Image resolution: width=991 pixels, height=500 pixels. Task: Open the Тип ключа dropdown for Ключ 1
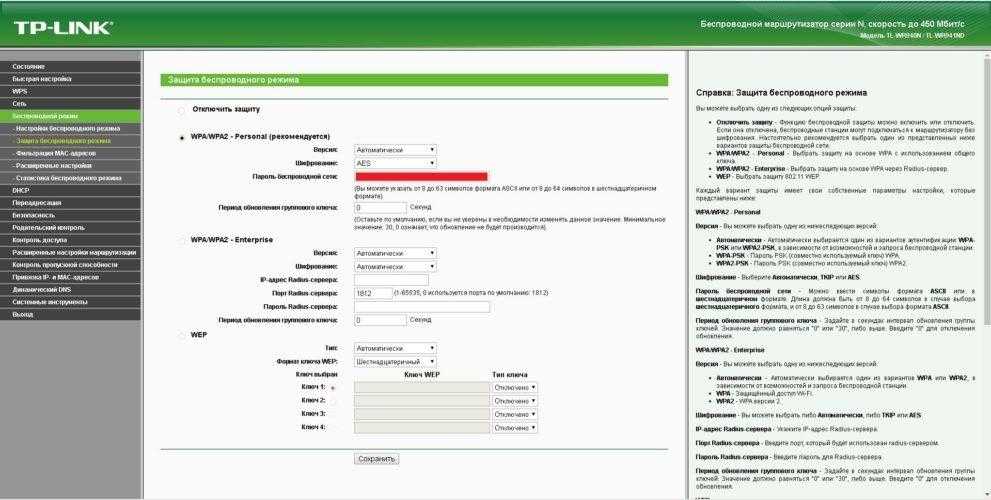[x=515, y=387]
